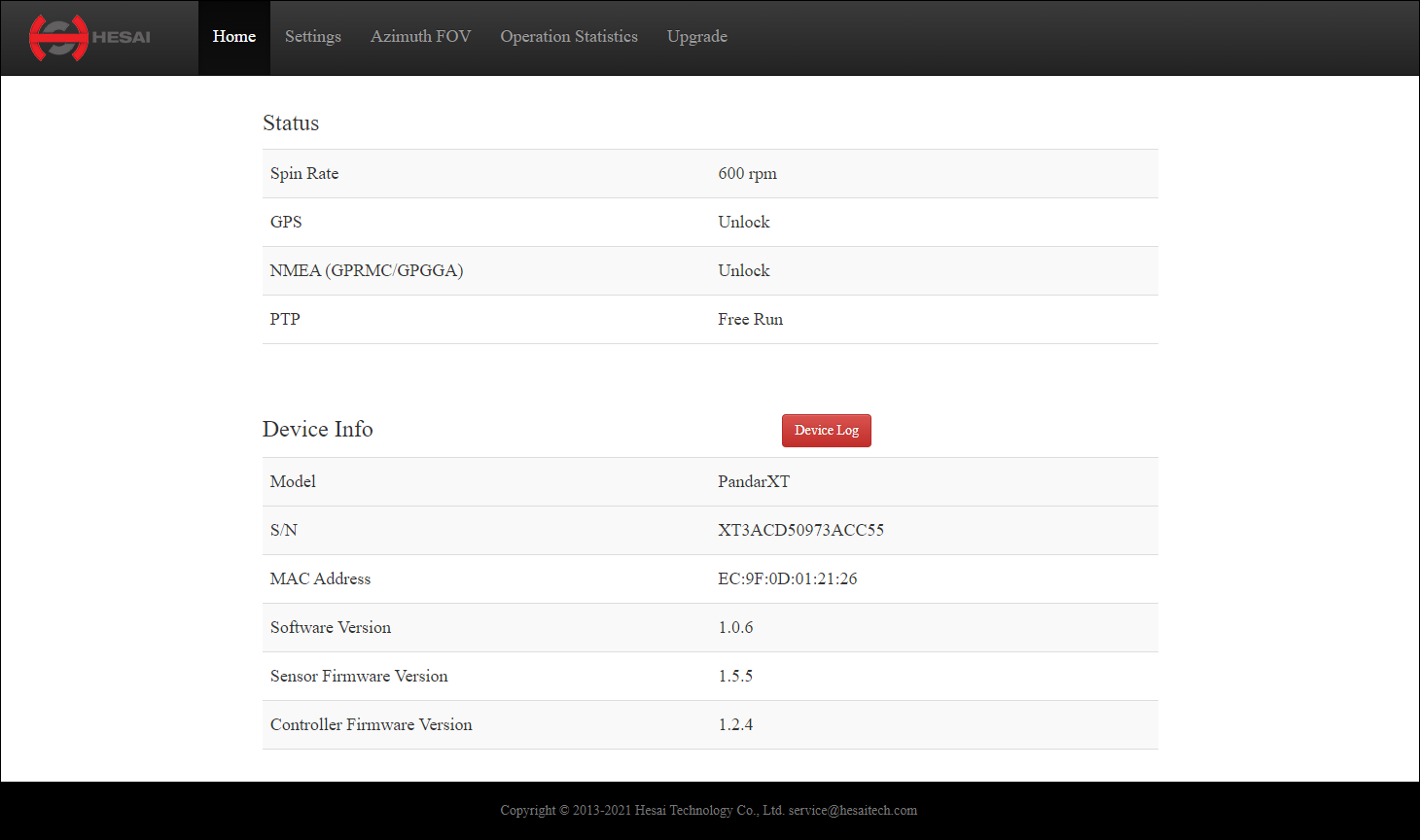The width and height of the screenshot is (1420, 840).
Task: Click the Unlock value in NMEA row
Action: (x=744, y=271)
